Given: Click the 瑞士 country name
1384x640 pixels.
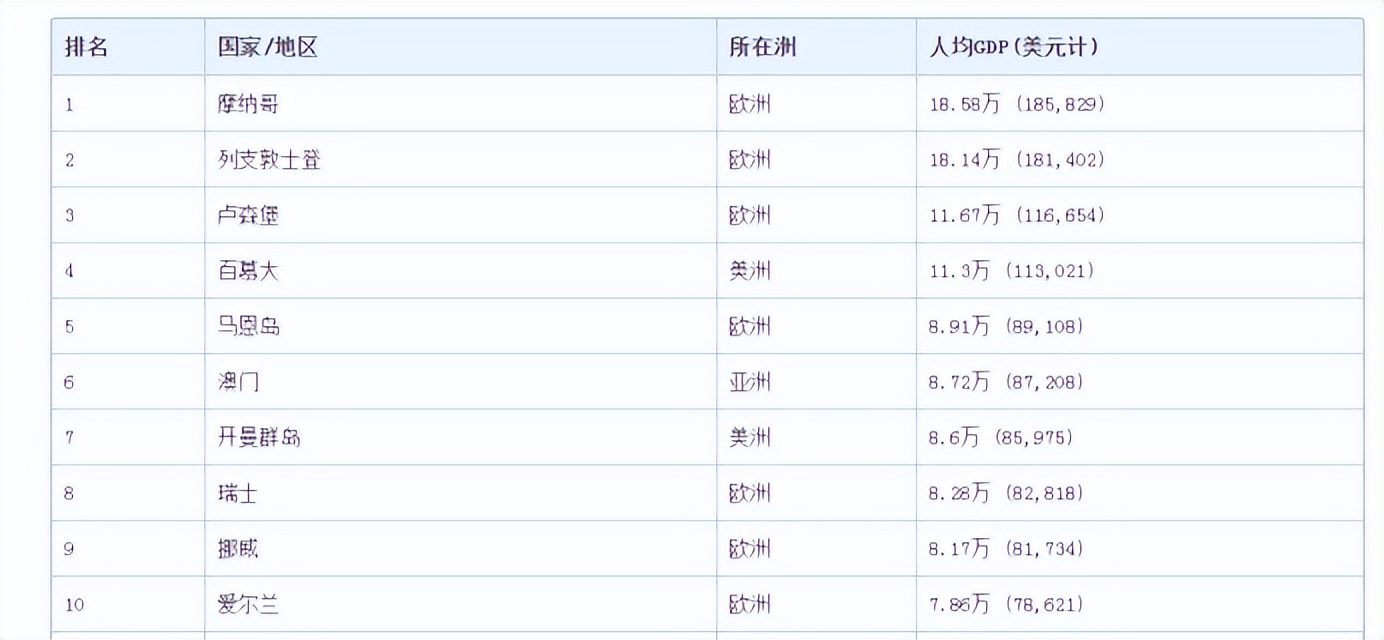Looking at the screenshot, I should pyautogui.click(x=238, y=493).
